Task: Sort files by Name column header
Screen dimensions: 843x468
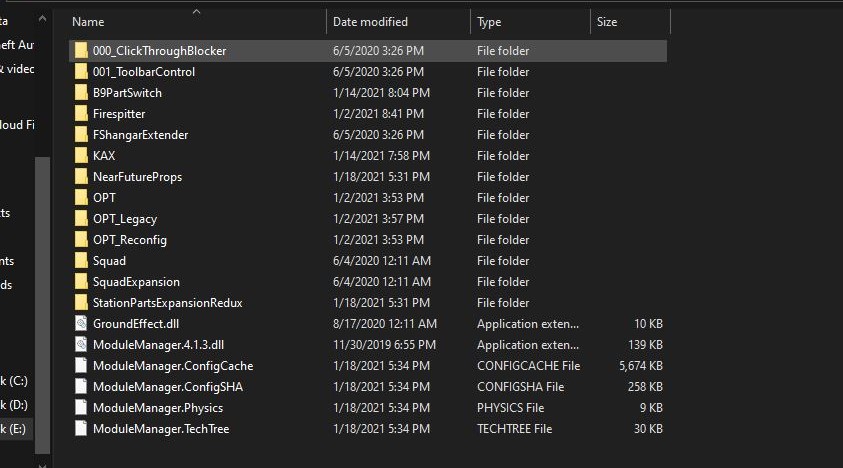Action: 88,22
